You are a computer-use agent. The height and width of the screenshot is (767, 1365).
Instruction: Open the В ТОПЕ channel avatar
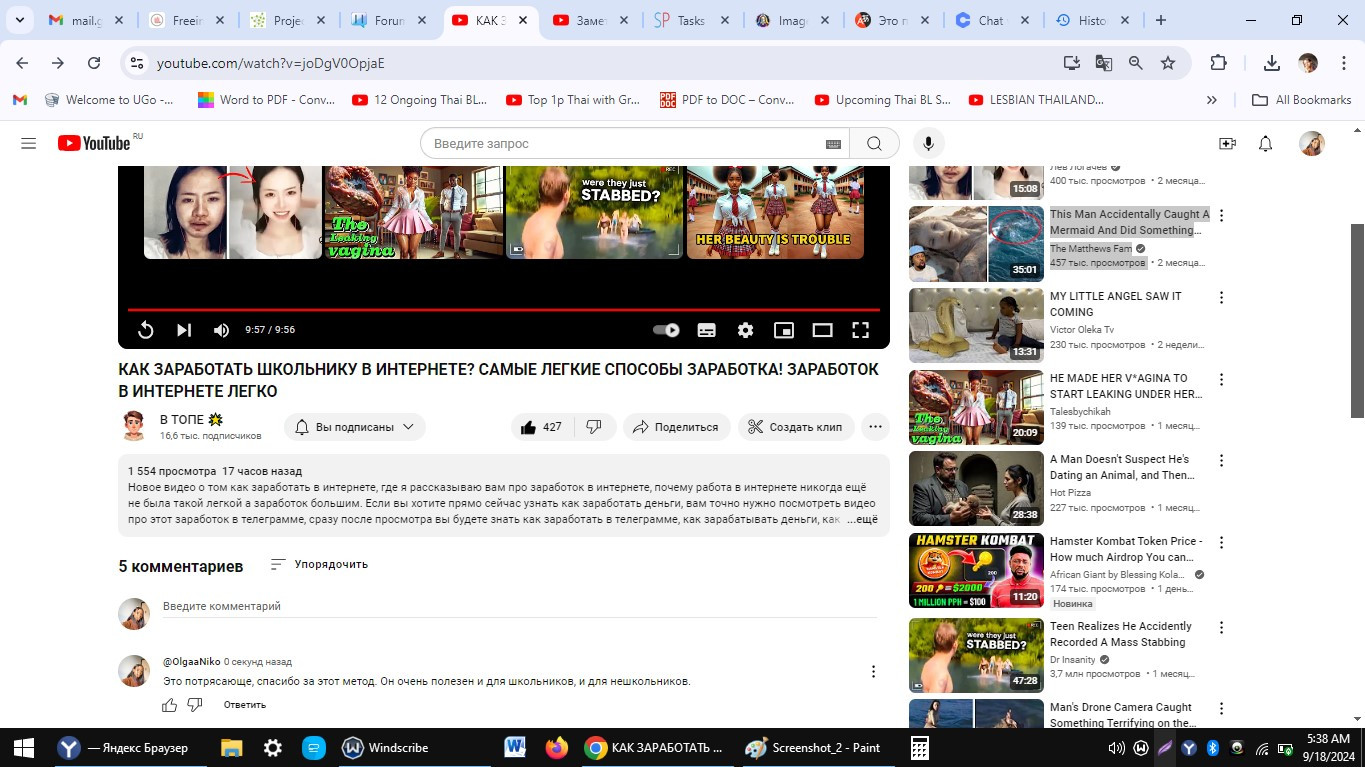click(x=134, y=426)
